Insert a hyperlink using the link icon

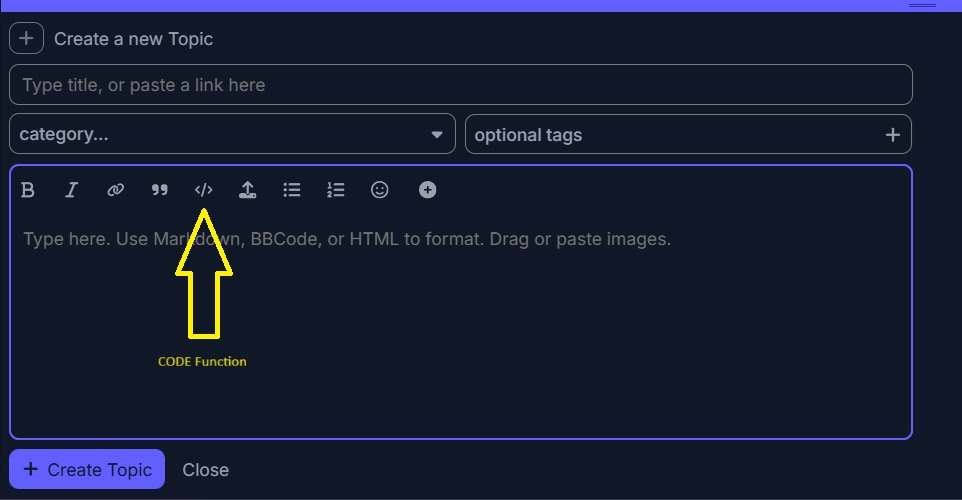pos(115,190)
